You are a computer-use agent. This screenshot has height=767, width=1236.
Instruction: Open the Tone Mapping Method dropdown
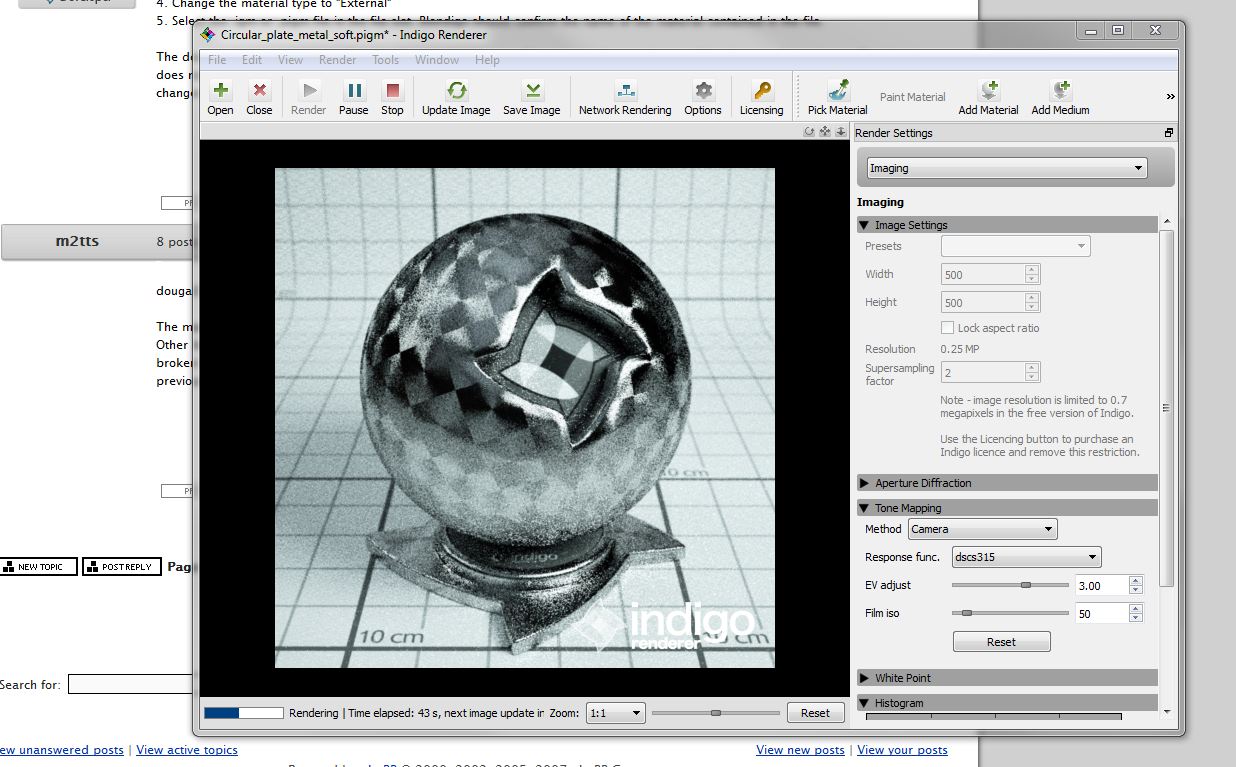[x=982, y=529]
